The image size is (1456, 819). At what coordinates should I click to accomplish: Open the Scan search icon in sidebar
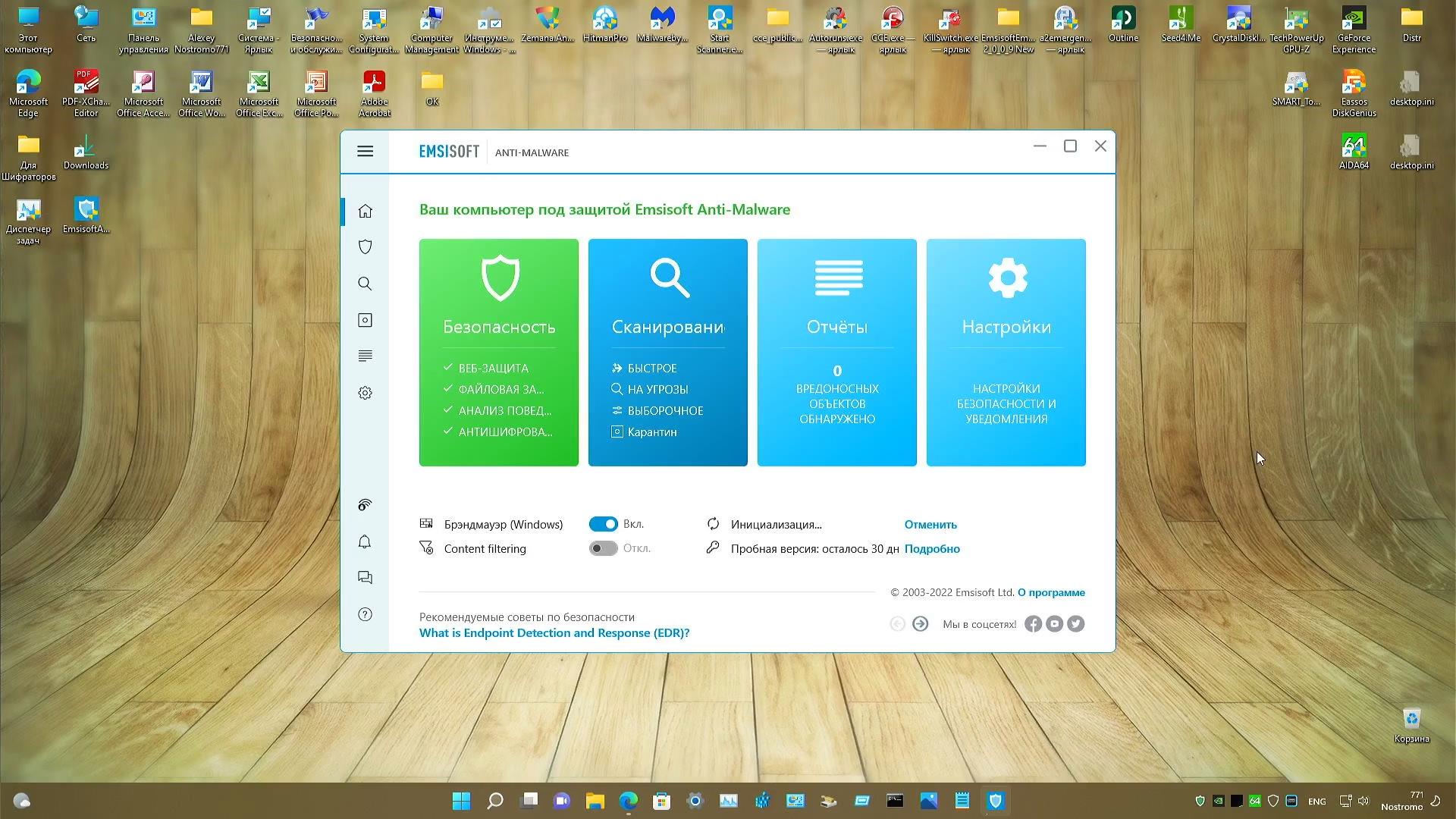(365, 284)
